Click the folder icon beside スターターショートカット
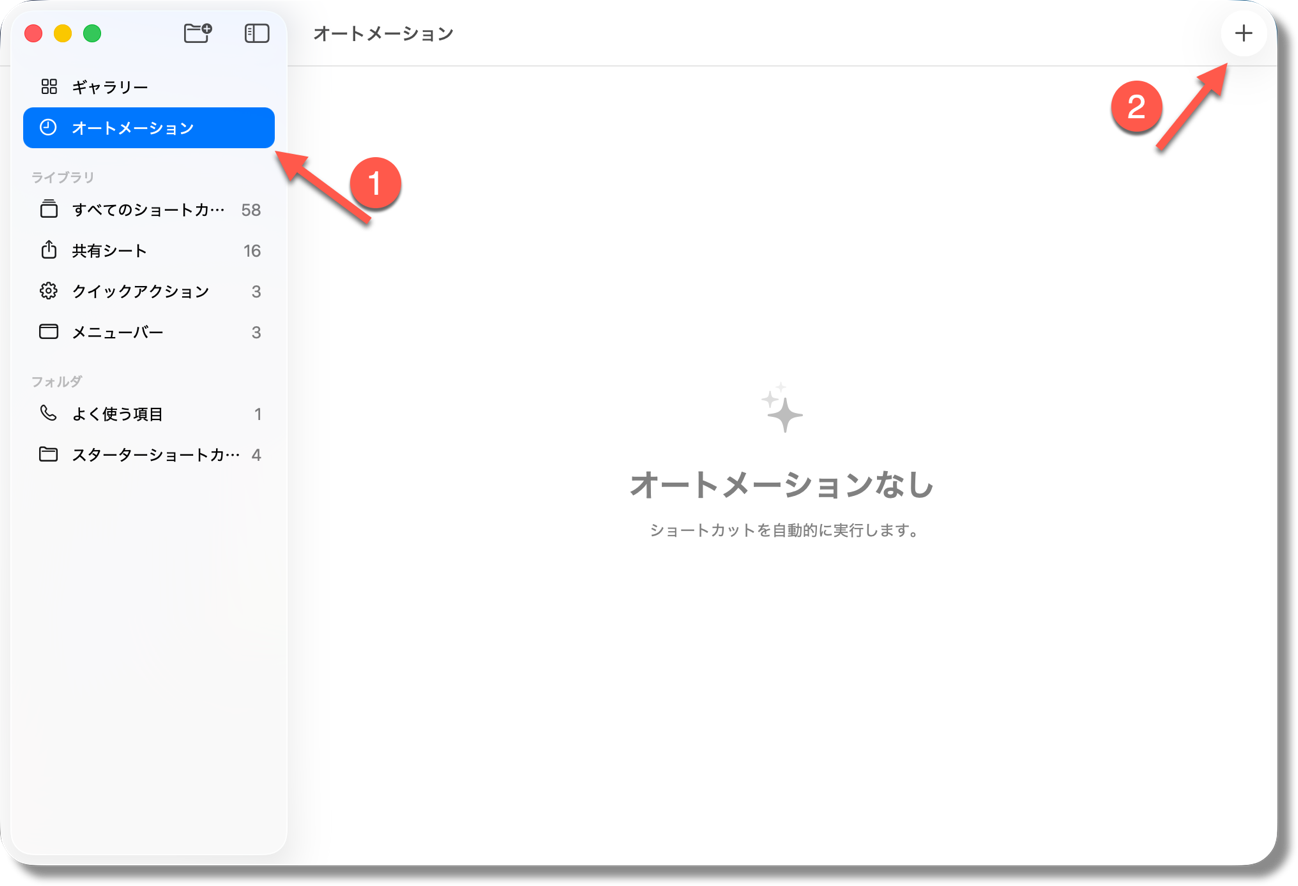This screenshot has width=1298, height=886. (x=48, y=454)
